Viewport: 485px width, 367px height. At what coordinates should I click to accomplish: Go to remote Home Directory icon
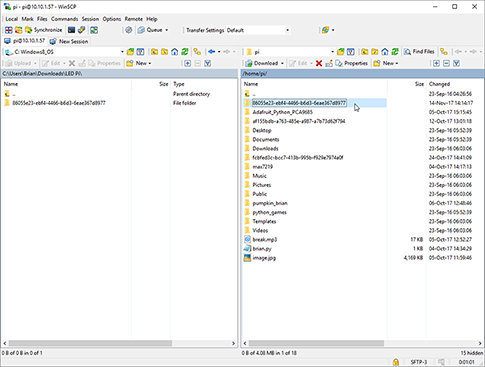pyautogui.click(x=385, y=52)
